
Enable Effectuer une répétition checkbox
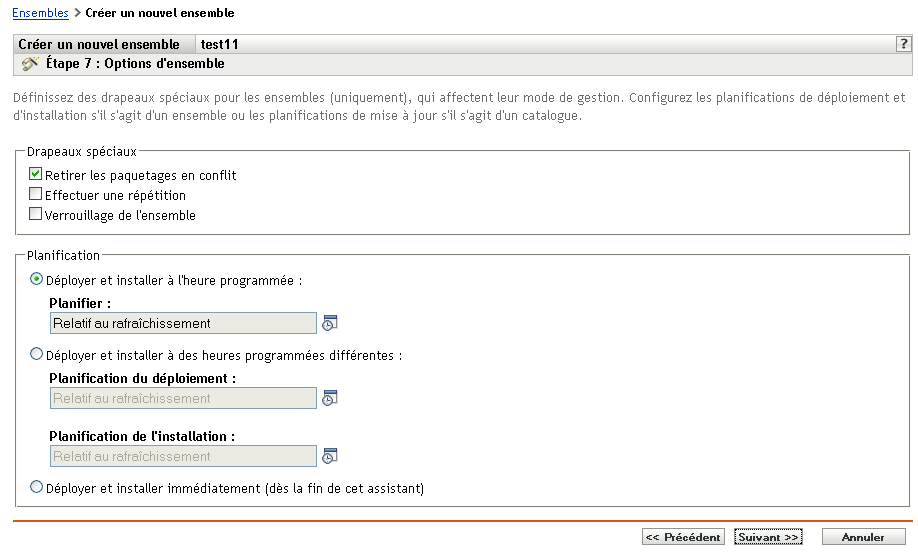(x=36, y=195)
